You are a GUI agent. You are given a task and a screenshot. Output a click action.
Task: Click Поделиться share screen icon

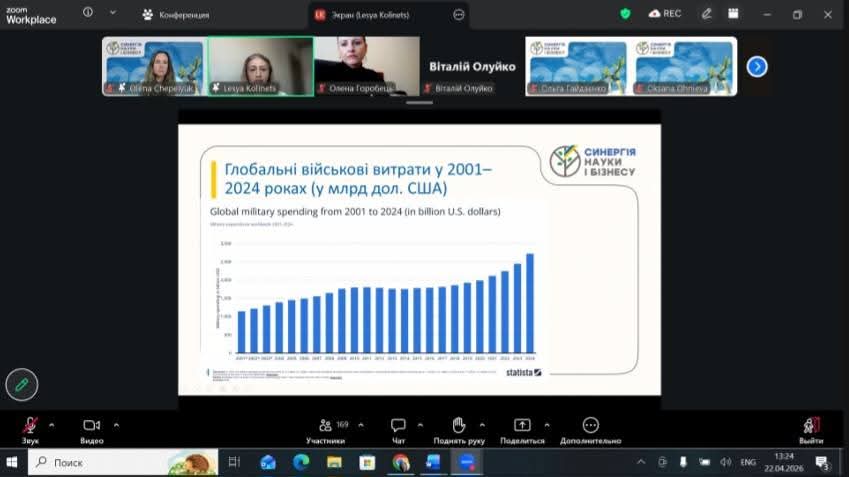click(x=522, y=426)
